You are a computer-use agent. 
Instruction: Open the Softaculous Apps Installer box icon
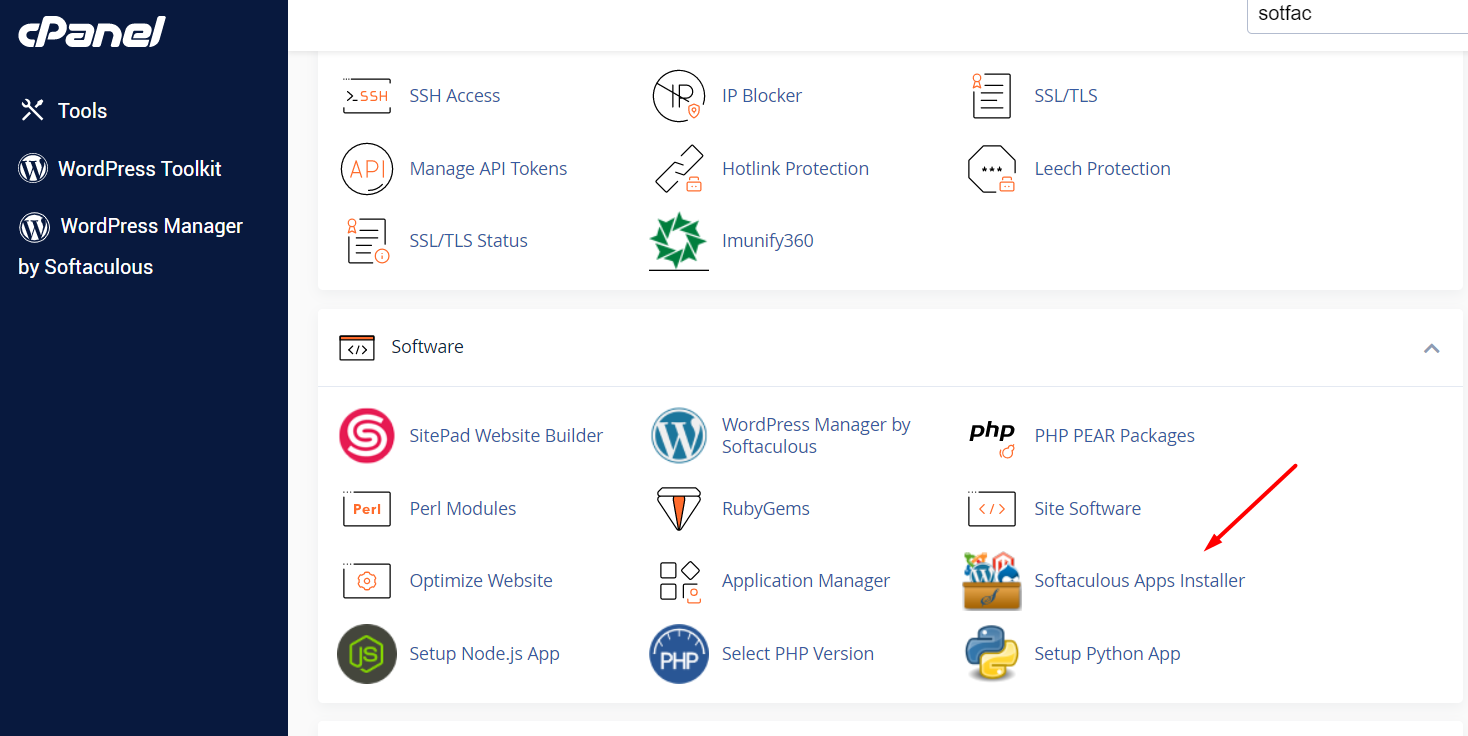(992, 581)
